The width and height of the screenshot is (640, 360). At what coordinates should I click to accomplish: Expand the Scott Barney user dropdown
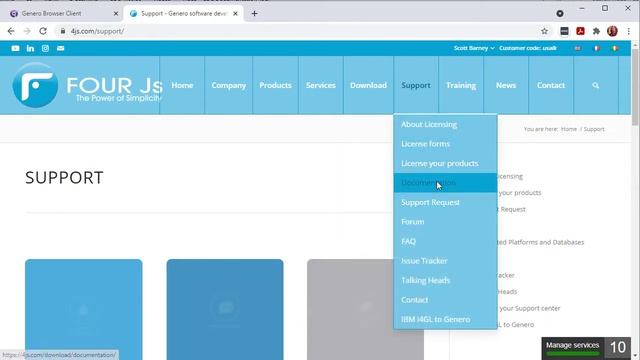[474, 48]
